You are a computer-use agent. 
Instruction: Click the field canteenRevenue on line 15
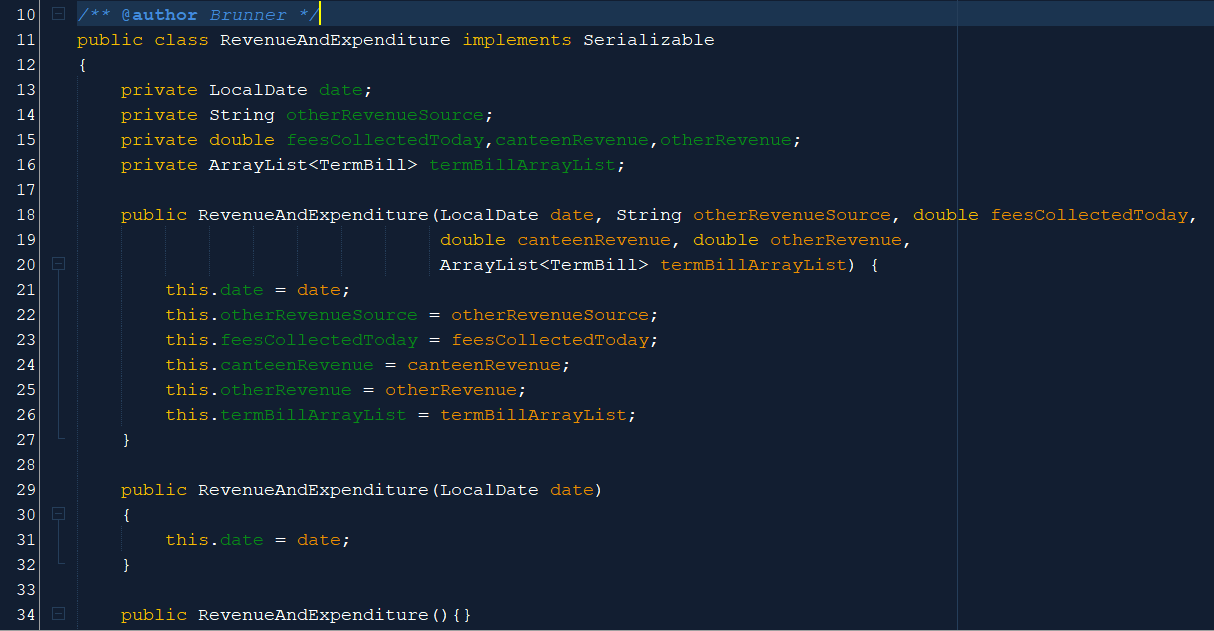click(x=572, y=140)
